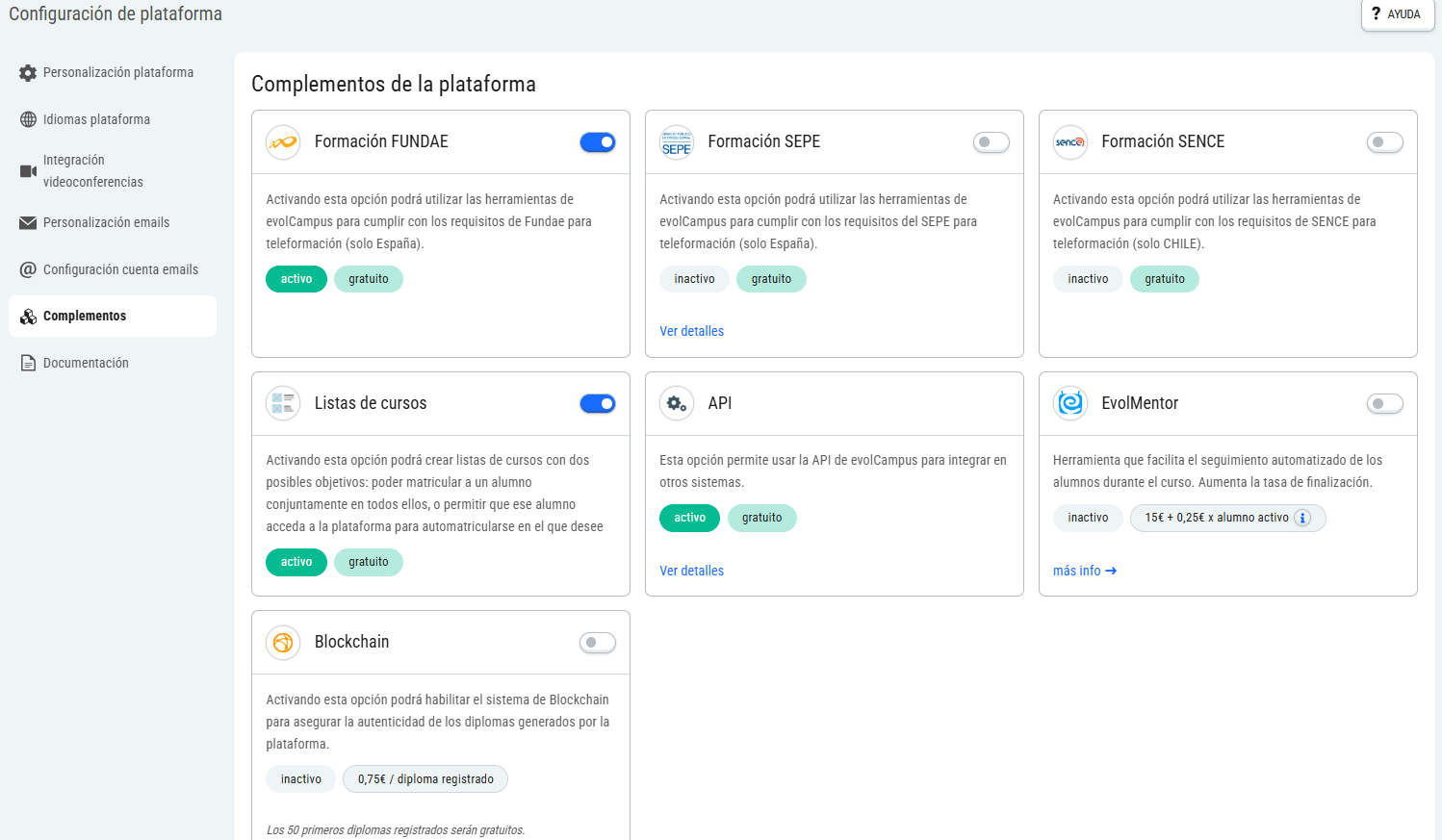Image resolution: width=1442 pixels, height=840 pixels.
Task: Click the 'Blockchain' card title
Action: point(351,642)
